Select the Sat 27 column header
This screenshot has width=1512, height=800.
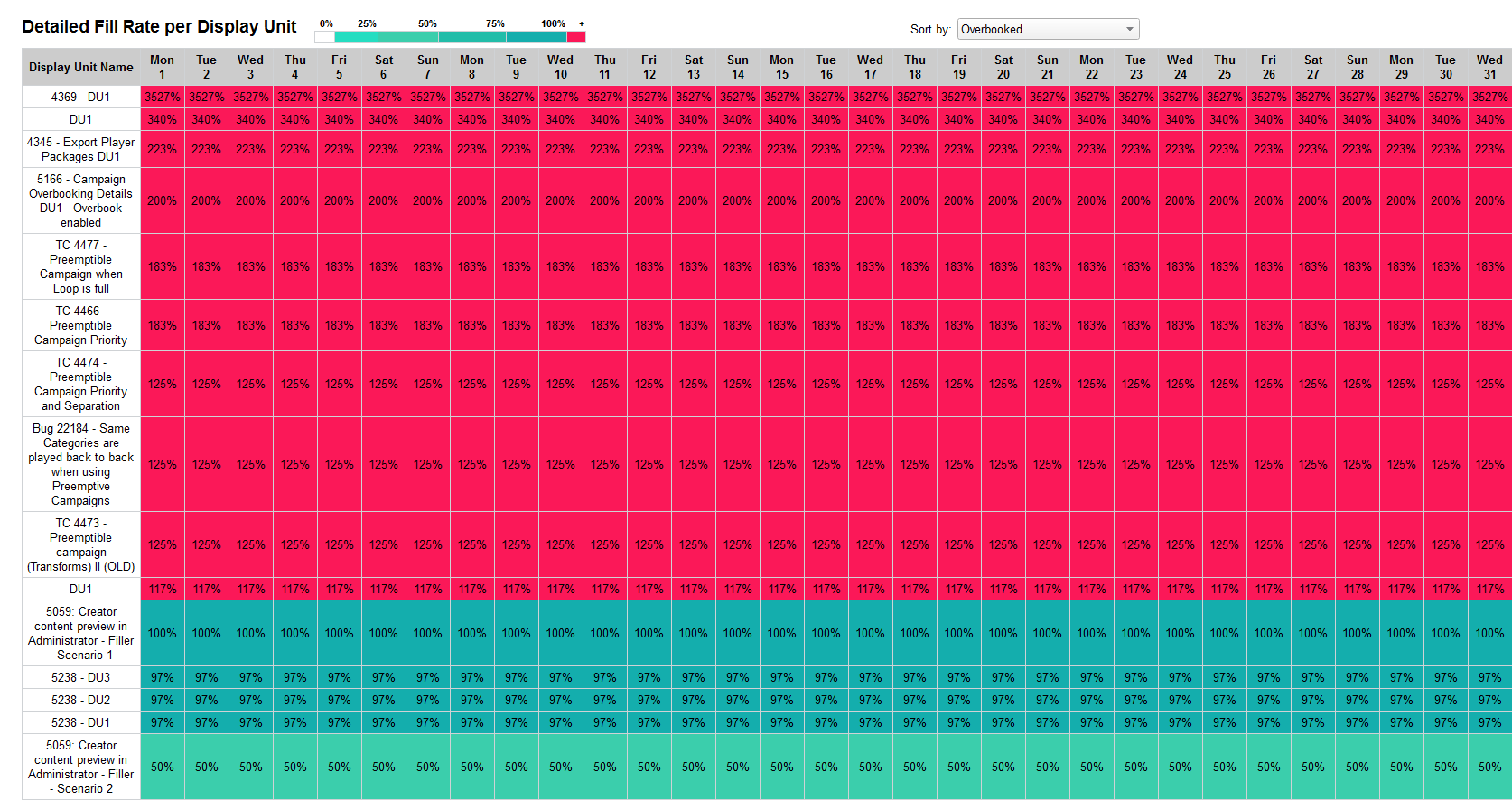1313,67
